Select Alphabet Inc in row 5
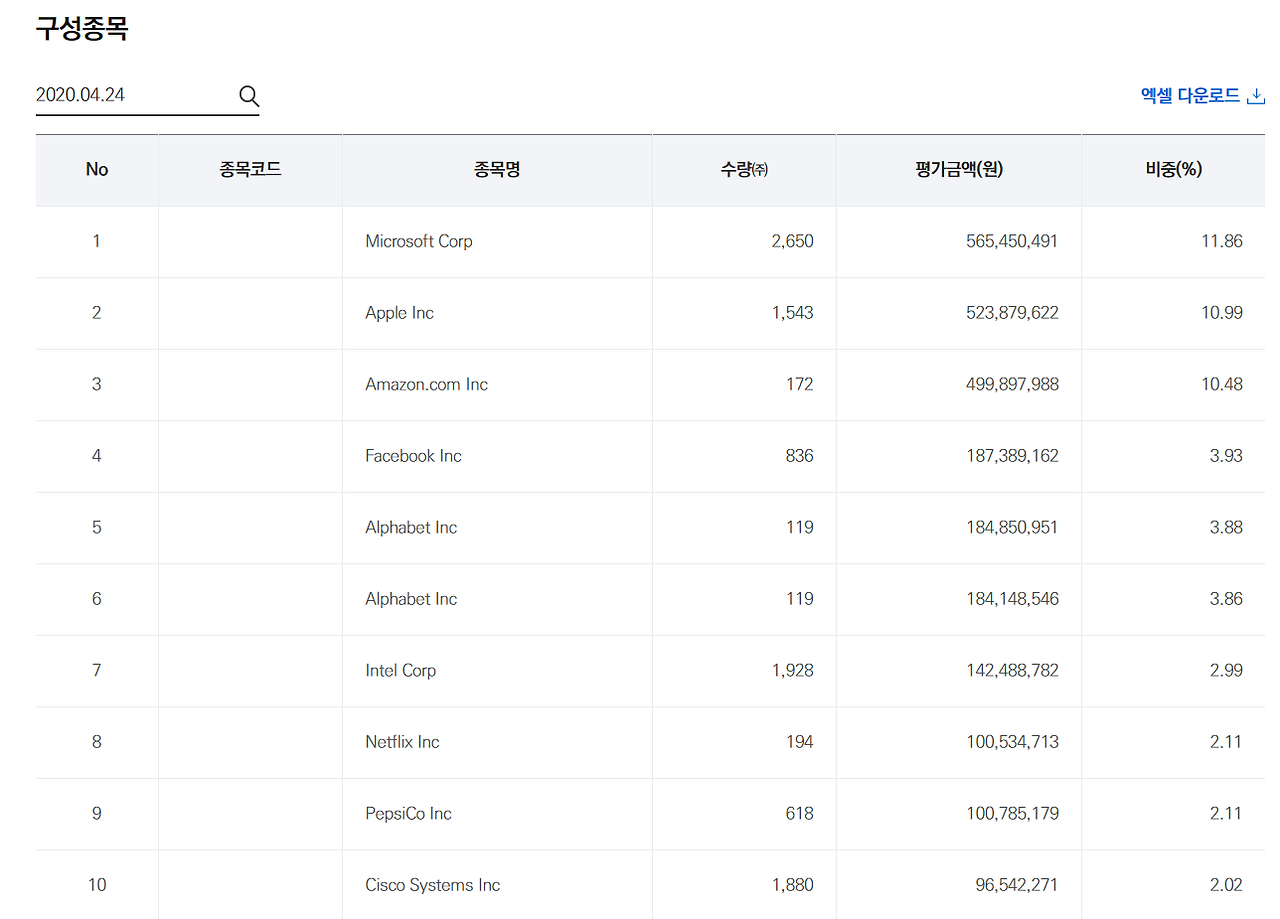Viewport: 1280px width, 919px height. [411, 527]
